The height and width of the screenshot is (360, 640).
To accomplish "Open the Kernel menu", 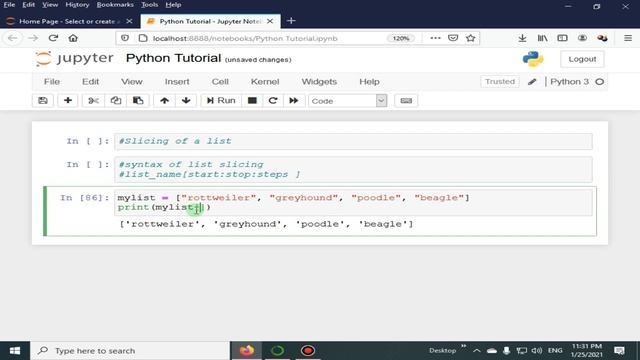I will [265, 82].
